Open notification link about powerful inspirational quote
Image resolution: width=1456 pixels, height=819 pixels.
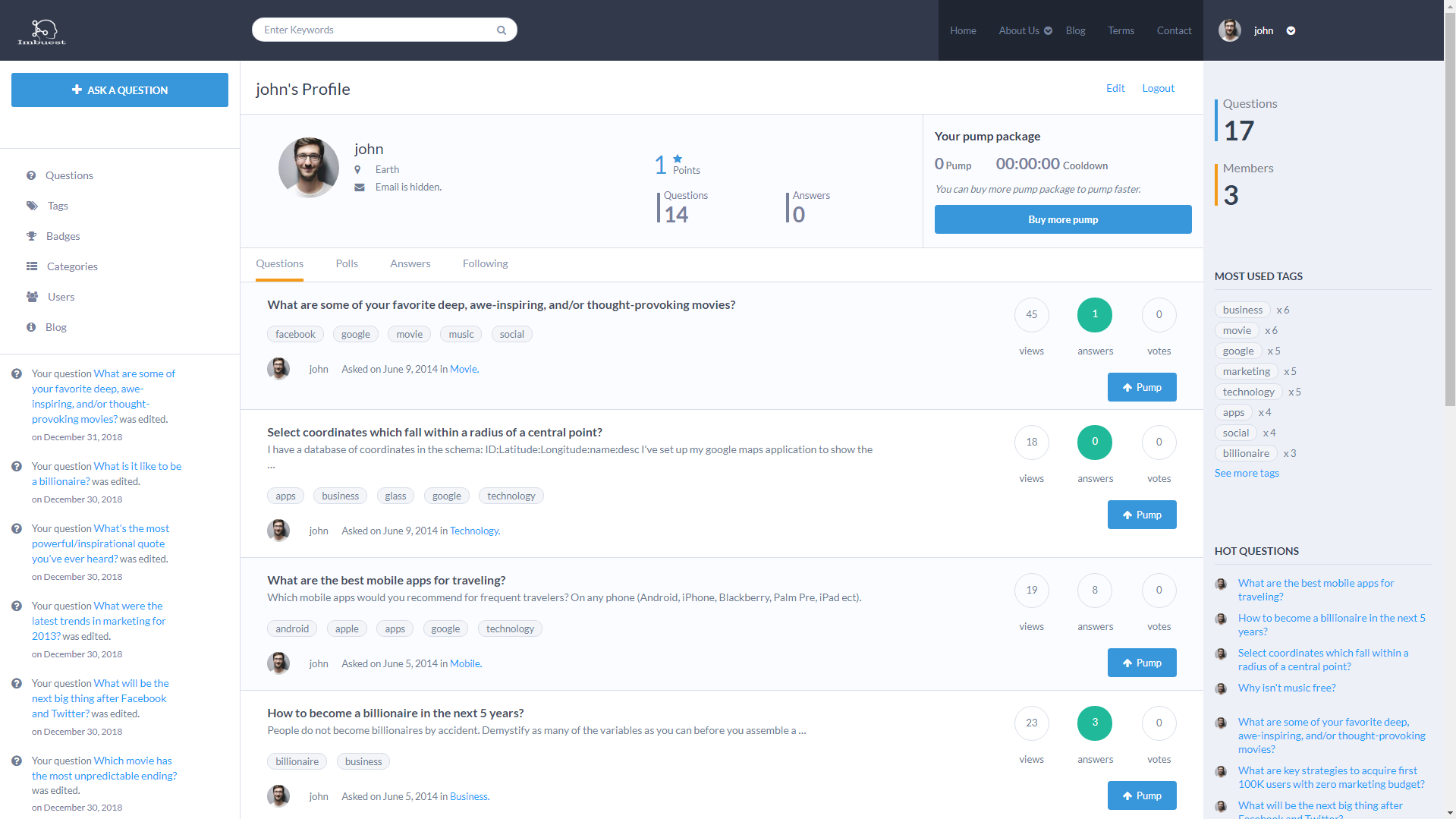[x=100, y=543]
